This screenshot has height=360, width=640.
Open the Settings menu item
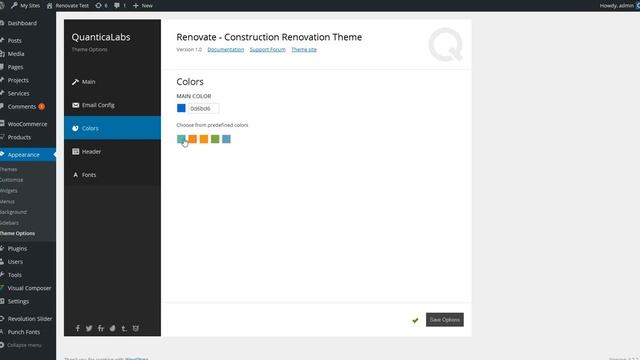pyautogui.click(x=18, y=301)
